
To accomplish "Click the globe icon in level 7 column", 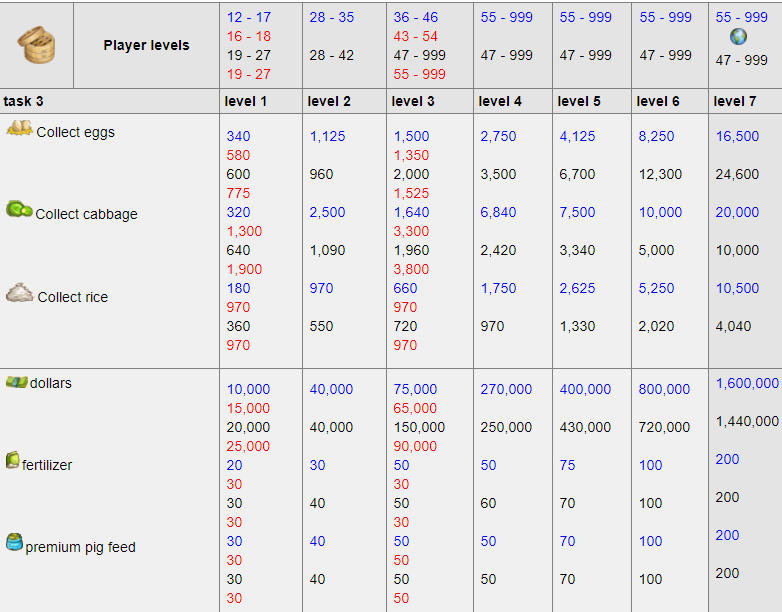I will click(738, 36).
